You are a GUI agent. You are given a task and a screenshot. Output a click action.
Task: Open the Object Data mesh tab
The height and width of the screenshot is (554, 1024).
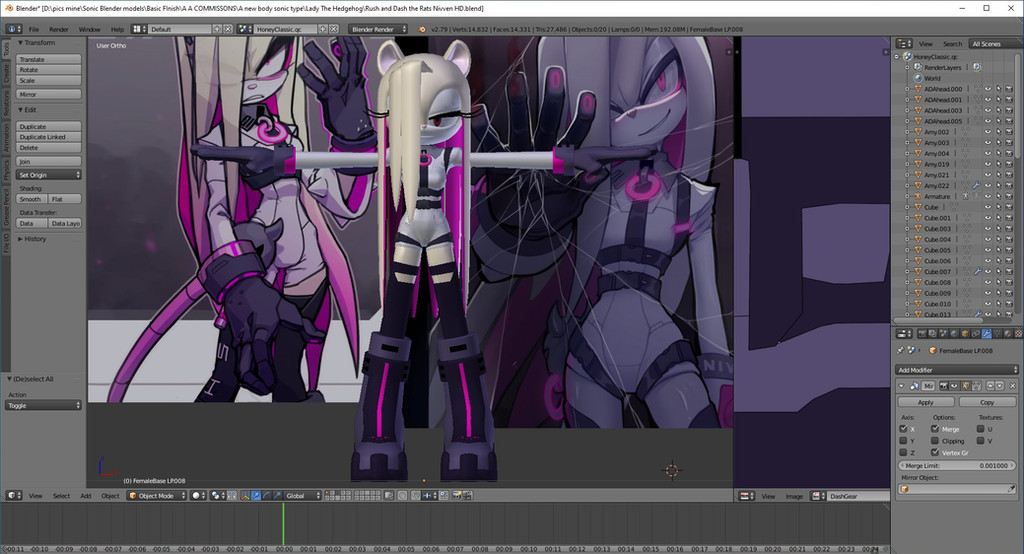click(x=997, y=333)
